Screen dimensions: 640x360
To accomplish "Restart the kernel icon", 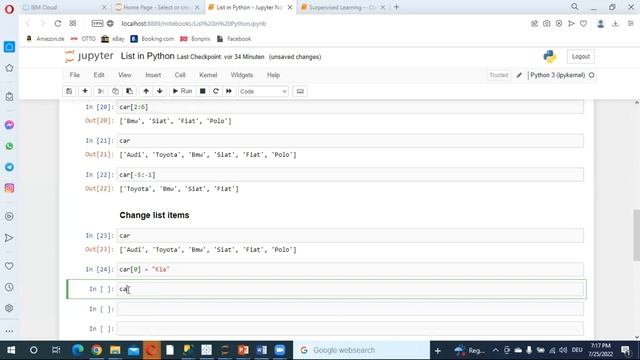I will 216,91.
